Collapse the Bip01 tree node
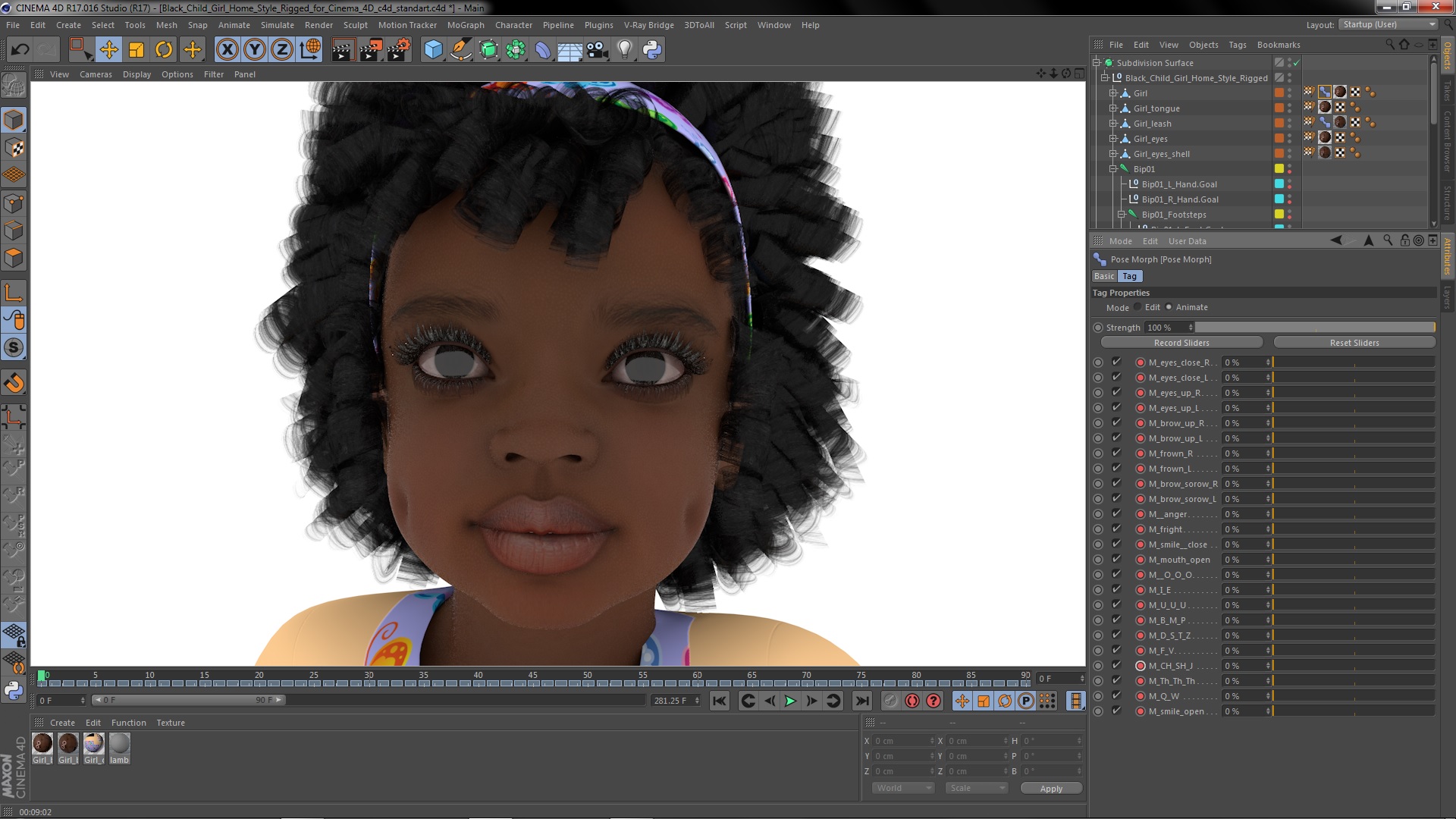 click(1113, 169)
